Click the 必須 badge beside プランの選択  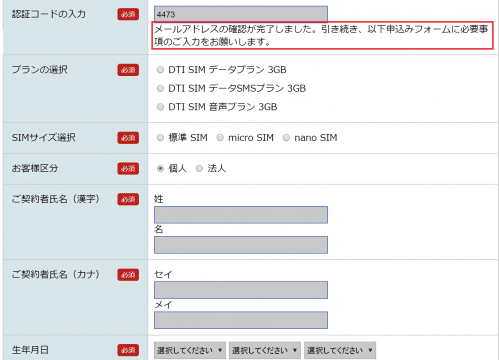coord(128,70)
